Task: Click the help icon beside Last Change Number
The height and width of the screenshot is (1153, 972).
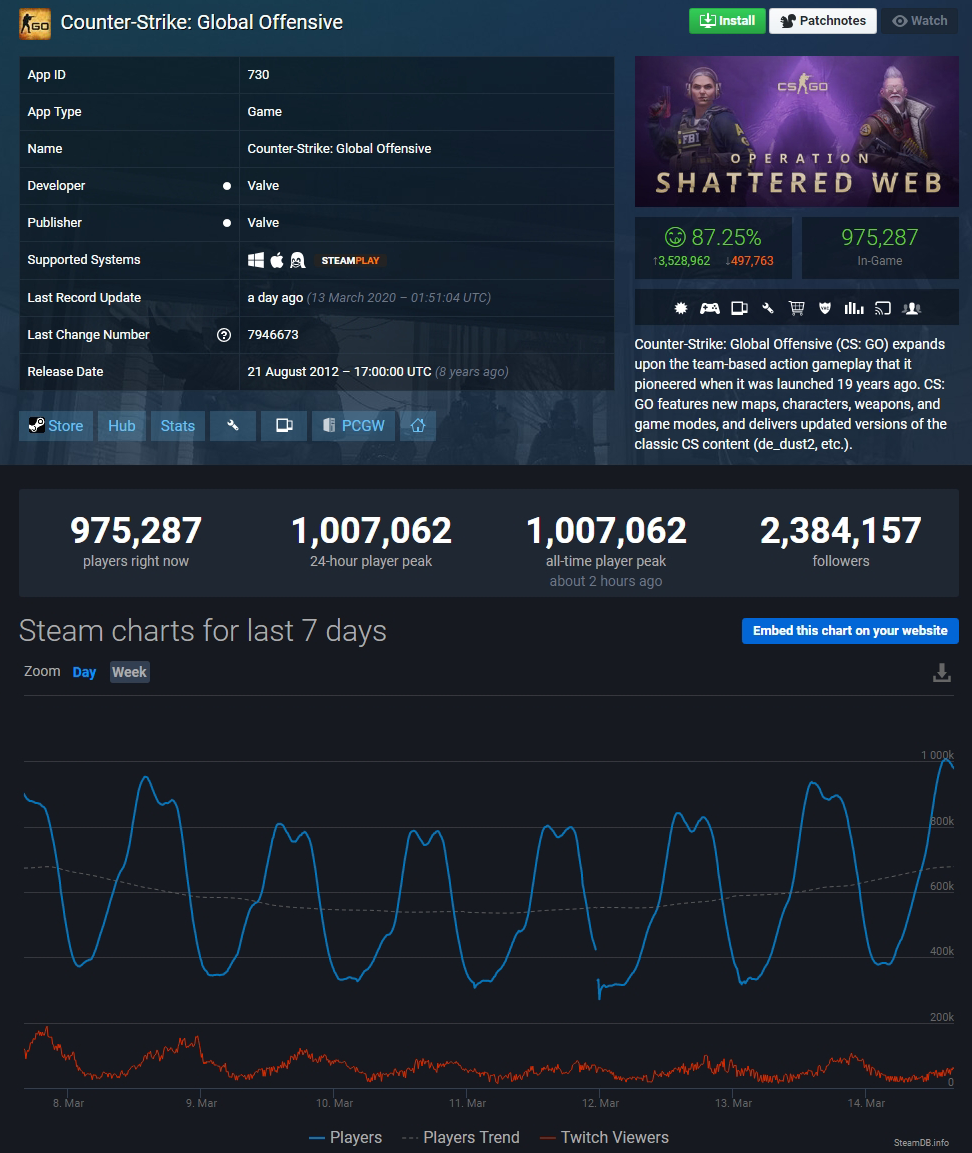Action: [x=224, y=335]
